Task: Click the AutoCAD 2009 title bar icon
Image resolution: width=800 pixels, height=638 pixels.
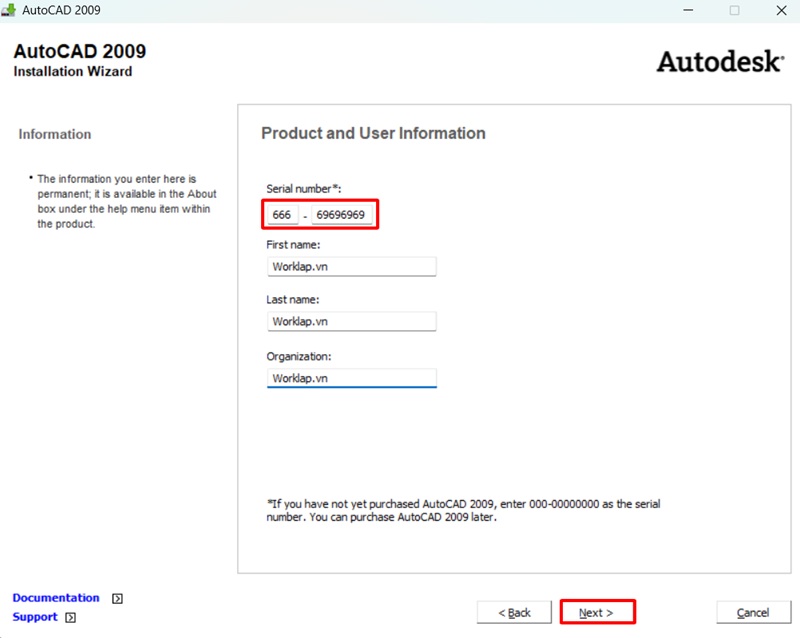Action: (x=11, y=11)
